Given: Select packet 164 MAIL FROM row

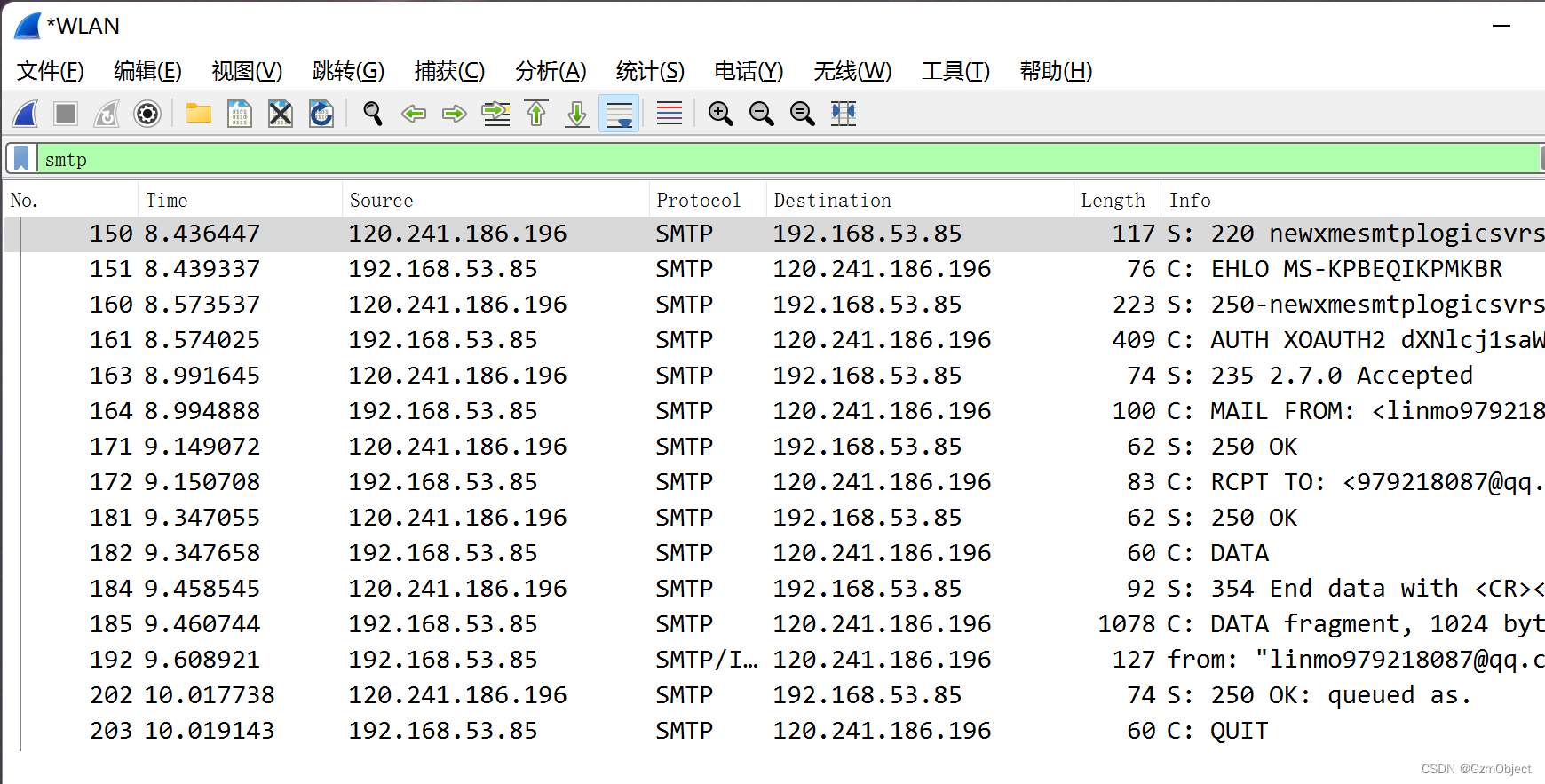Looking at the screenshot, I should (x=773, y=411).
